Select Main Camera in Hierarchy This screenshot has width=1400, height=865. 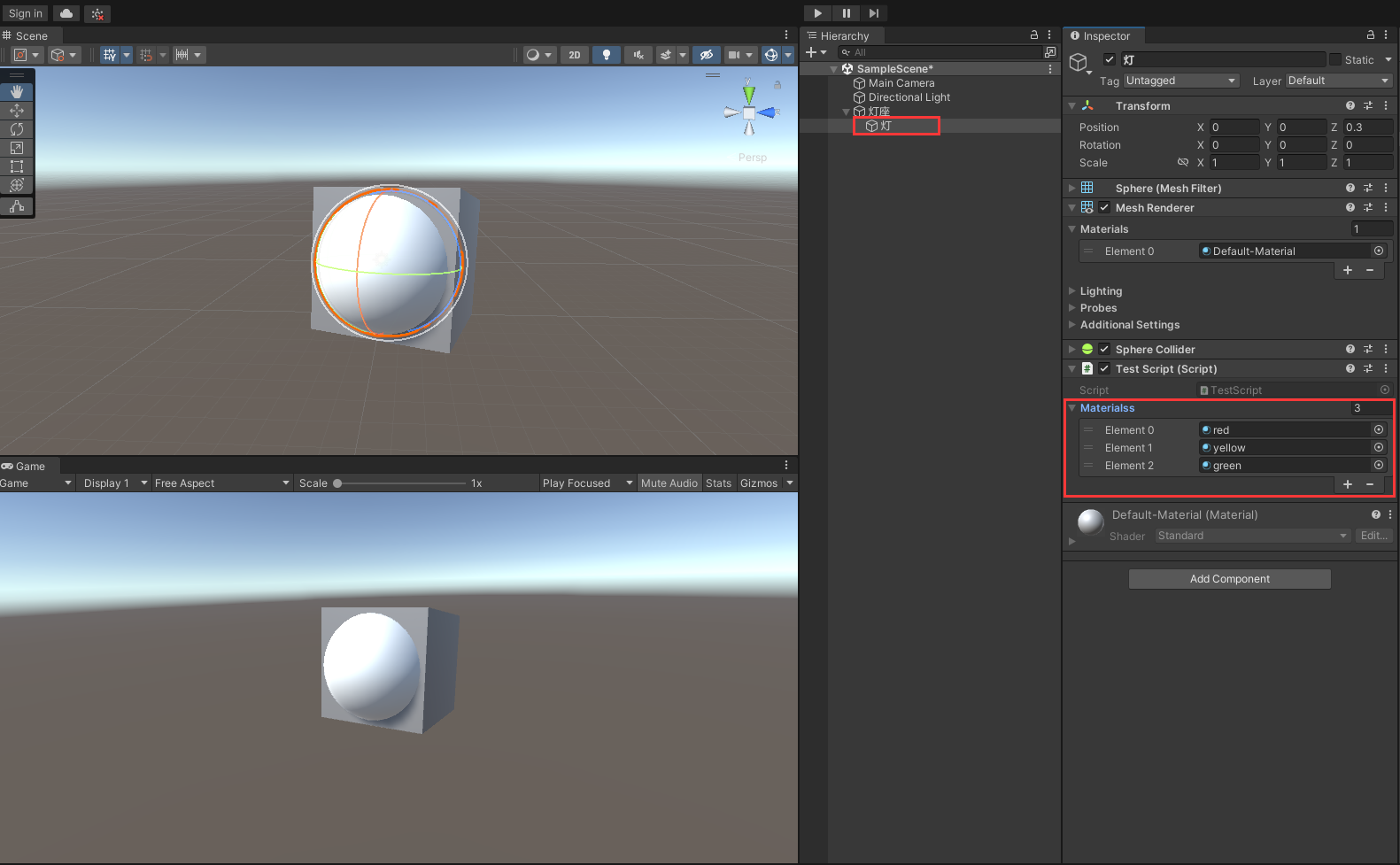[x=901, y=83]
